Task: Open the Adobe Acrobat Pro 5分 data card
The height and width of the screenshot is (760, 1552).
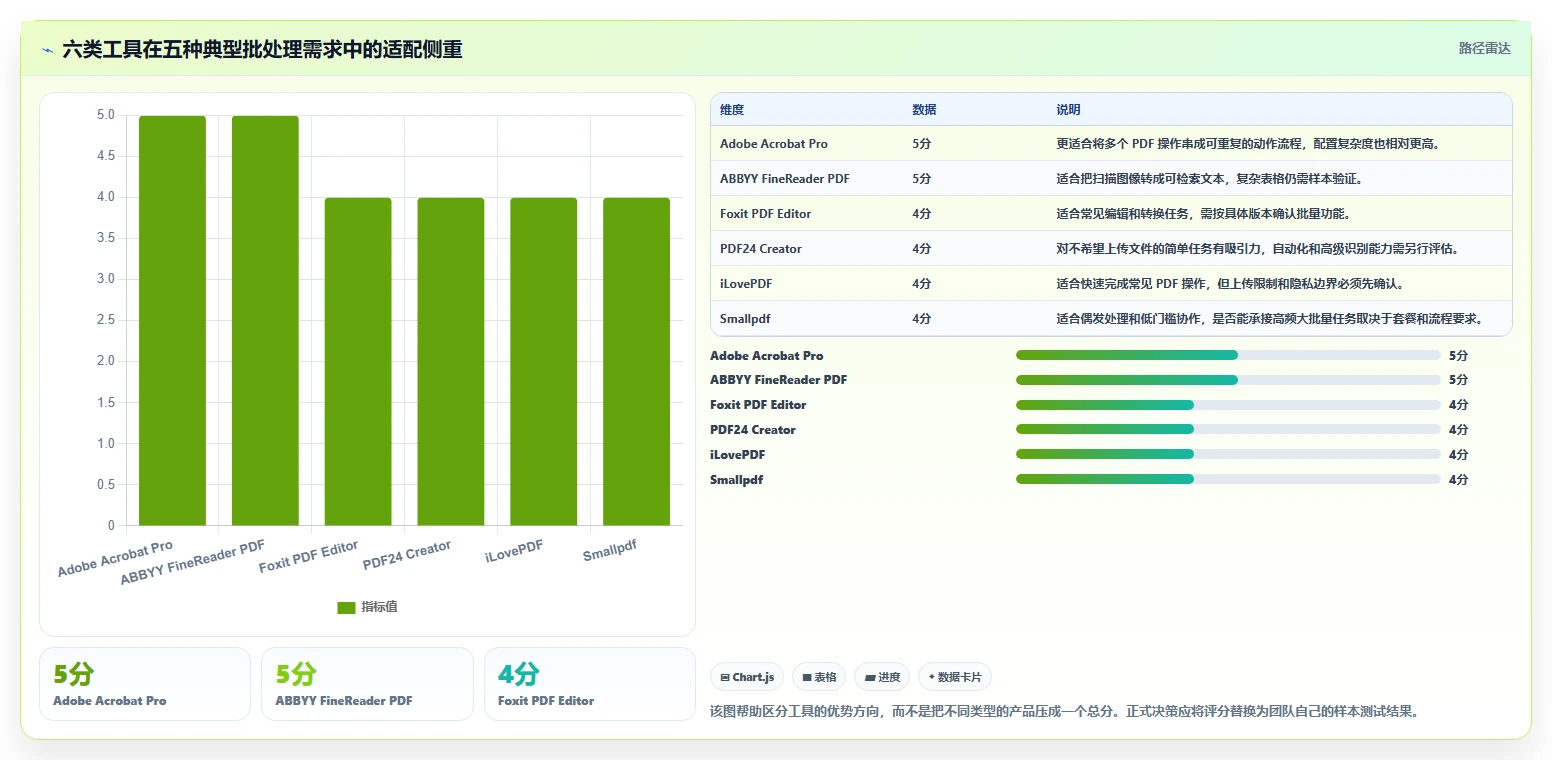Action: click(x=145, y=684)
